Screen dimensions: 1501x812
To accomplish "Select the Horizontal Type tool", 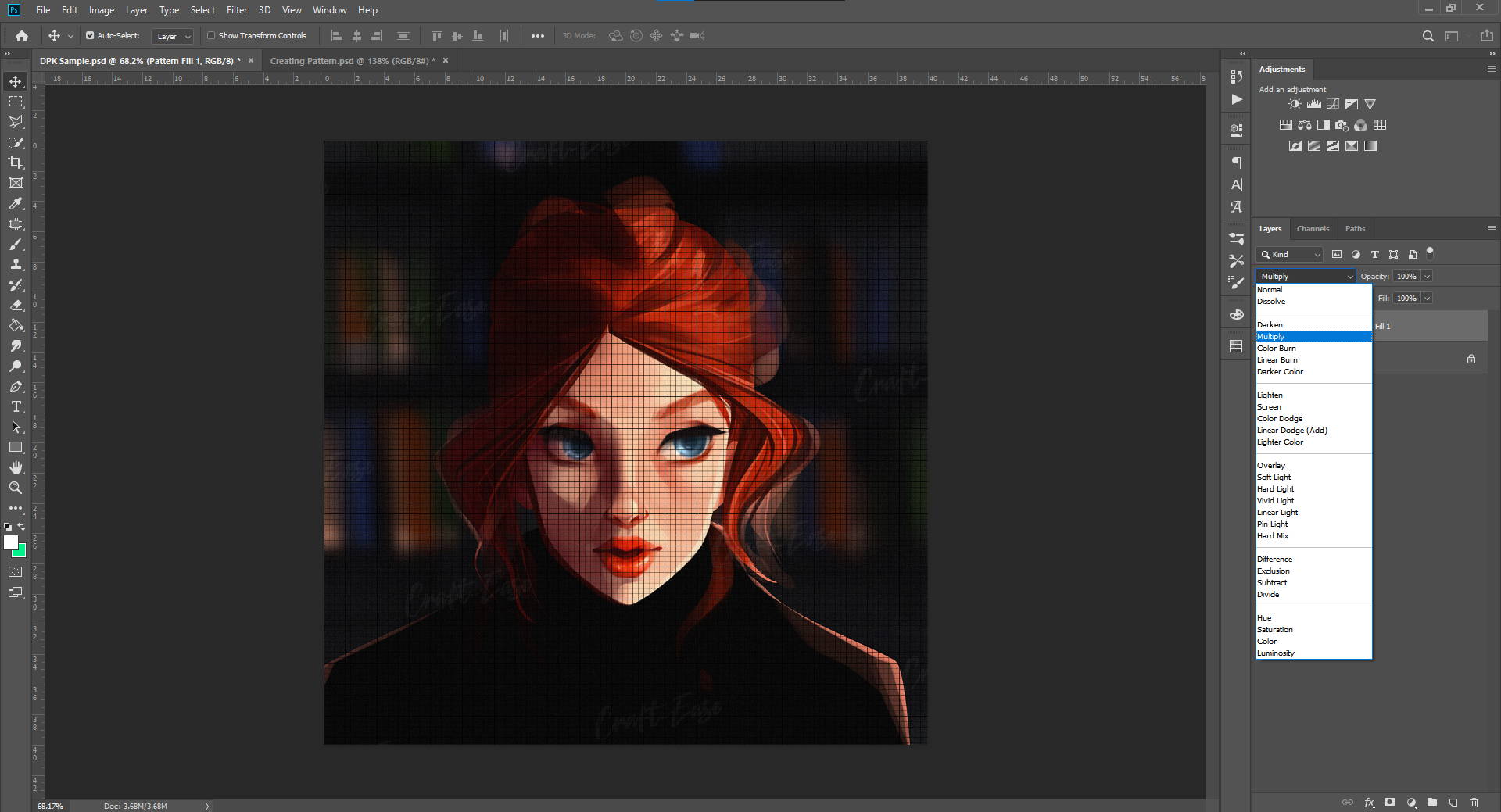I will [x=16, y=406].
